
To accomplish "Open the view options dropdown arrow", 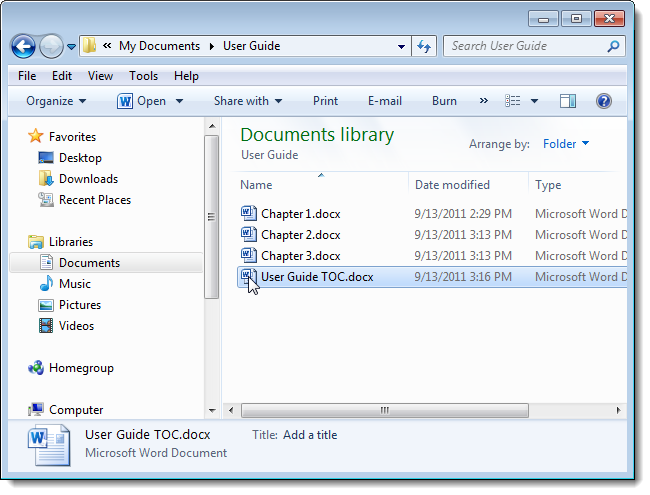I will point(534,101).
